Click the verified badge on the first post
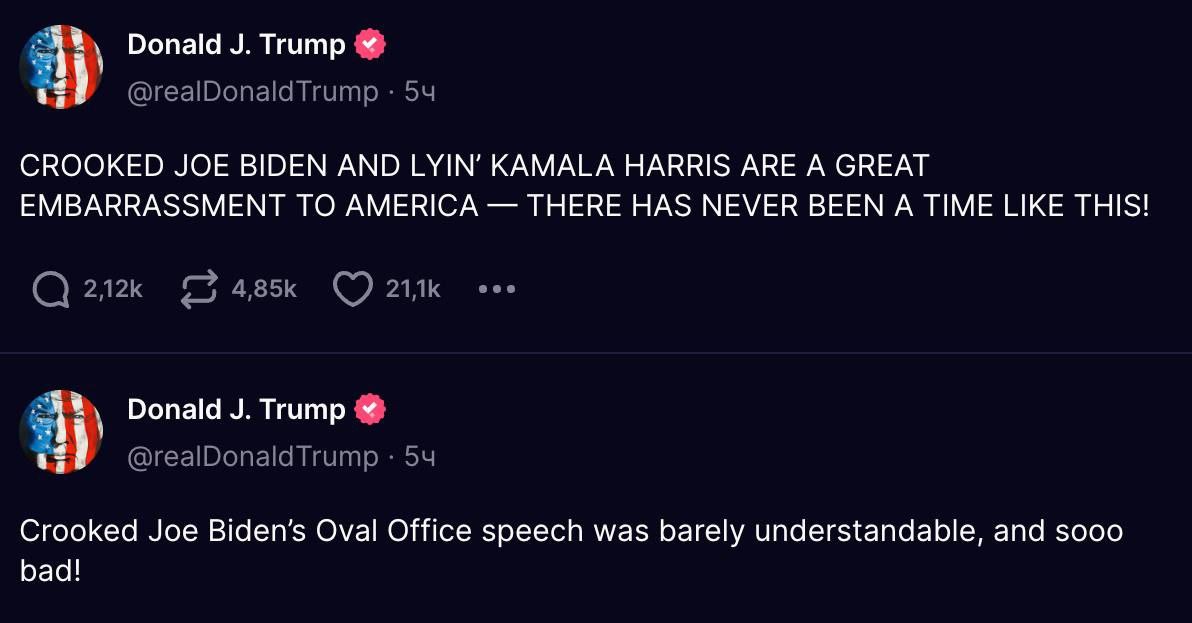 pyautogui.click(x=370, y=45)
